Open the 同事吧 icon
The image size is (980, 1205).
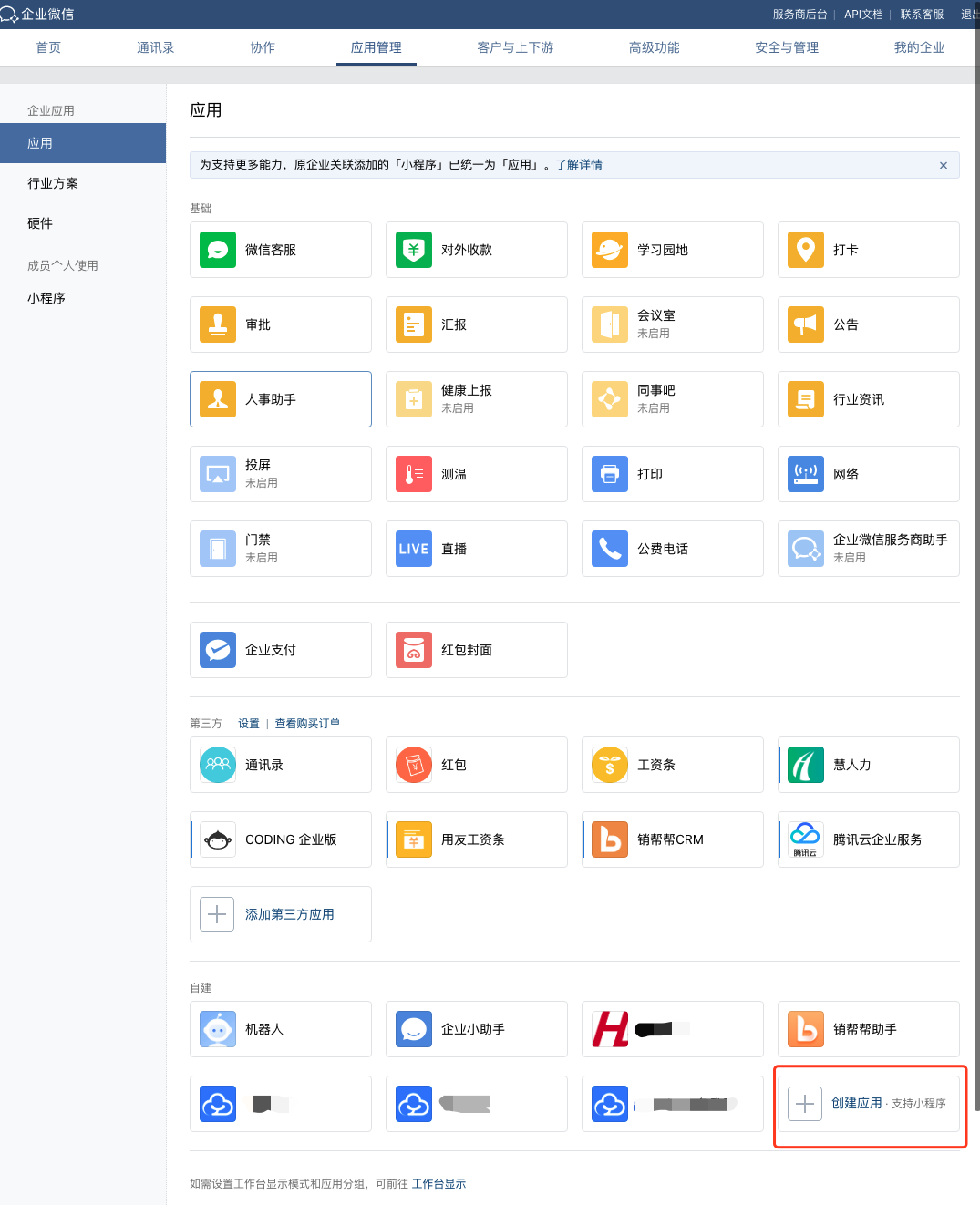610,399
